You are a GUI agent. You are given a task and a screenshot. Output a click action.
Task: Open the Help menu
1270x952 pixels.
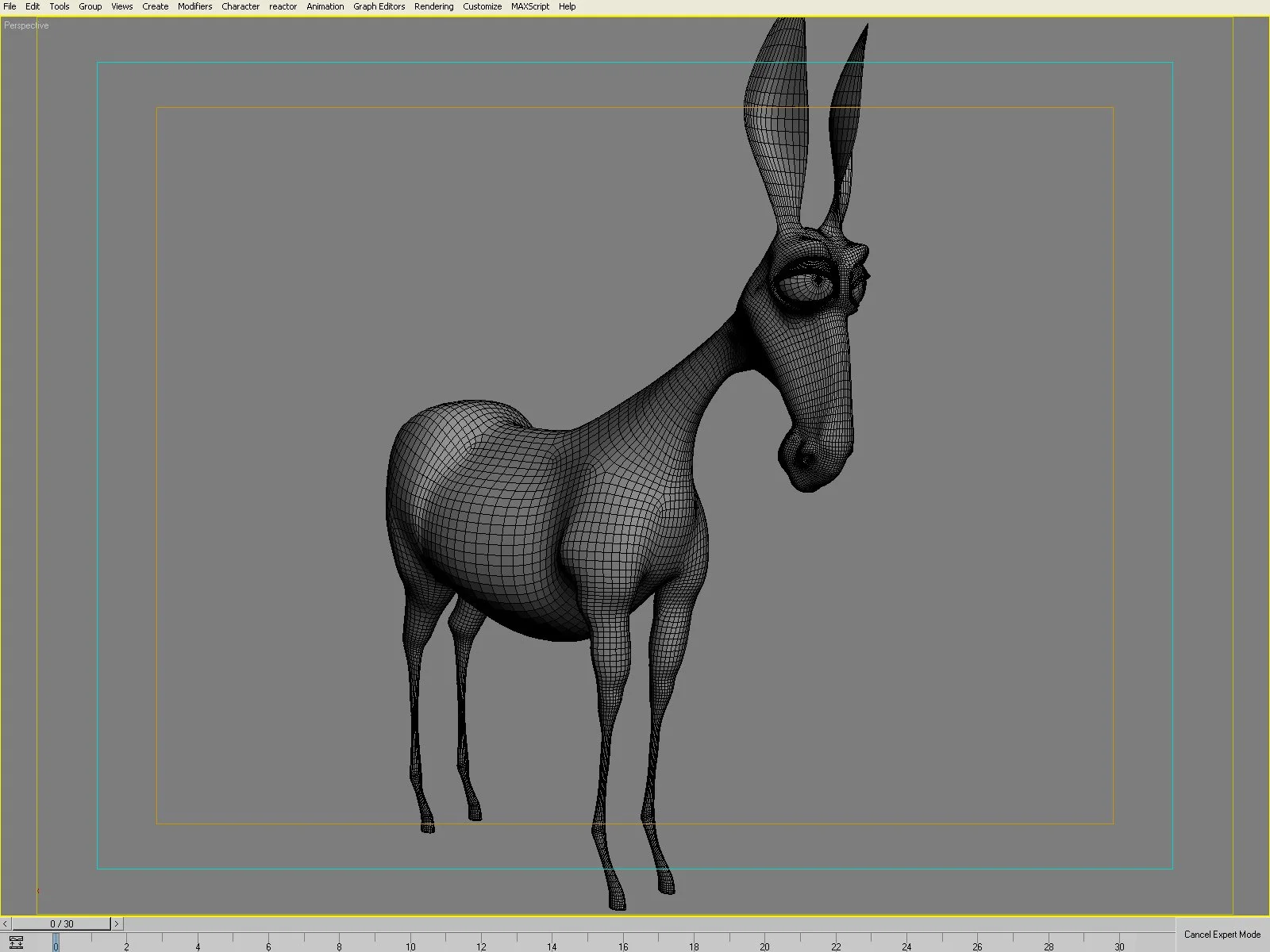568,6
